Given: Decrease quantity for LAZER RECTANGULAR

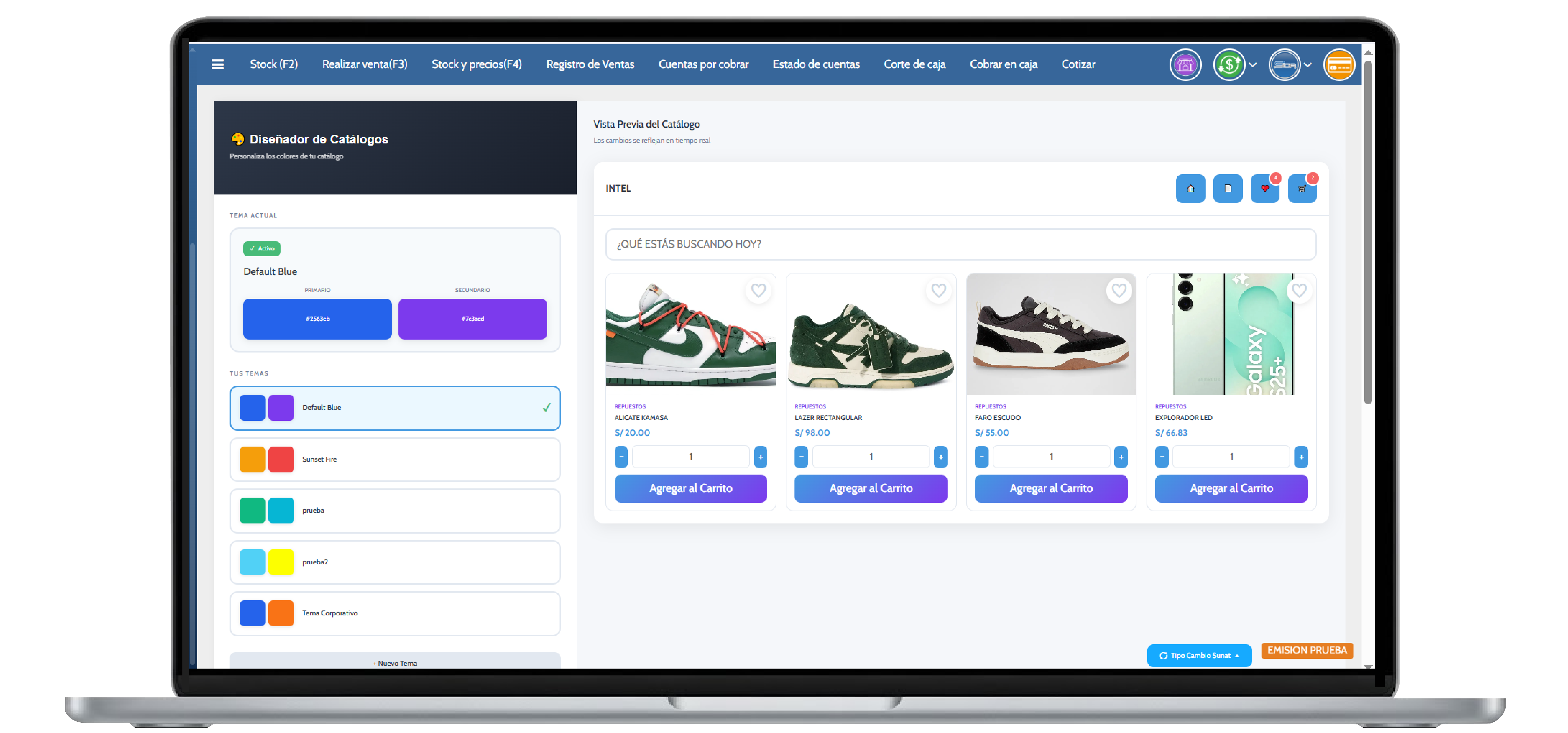Looking at the screenshot, I should point(801,457).
